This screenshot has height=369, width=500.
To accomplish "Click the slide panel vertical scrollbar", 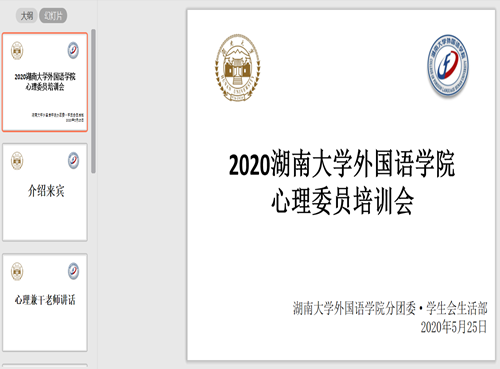I will 94,101.
